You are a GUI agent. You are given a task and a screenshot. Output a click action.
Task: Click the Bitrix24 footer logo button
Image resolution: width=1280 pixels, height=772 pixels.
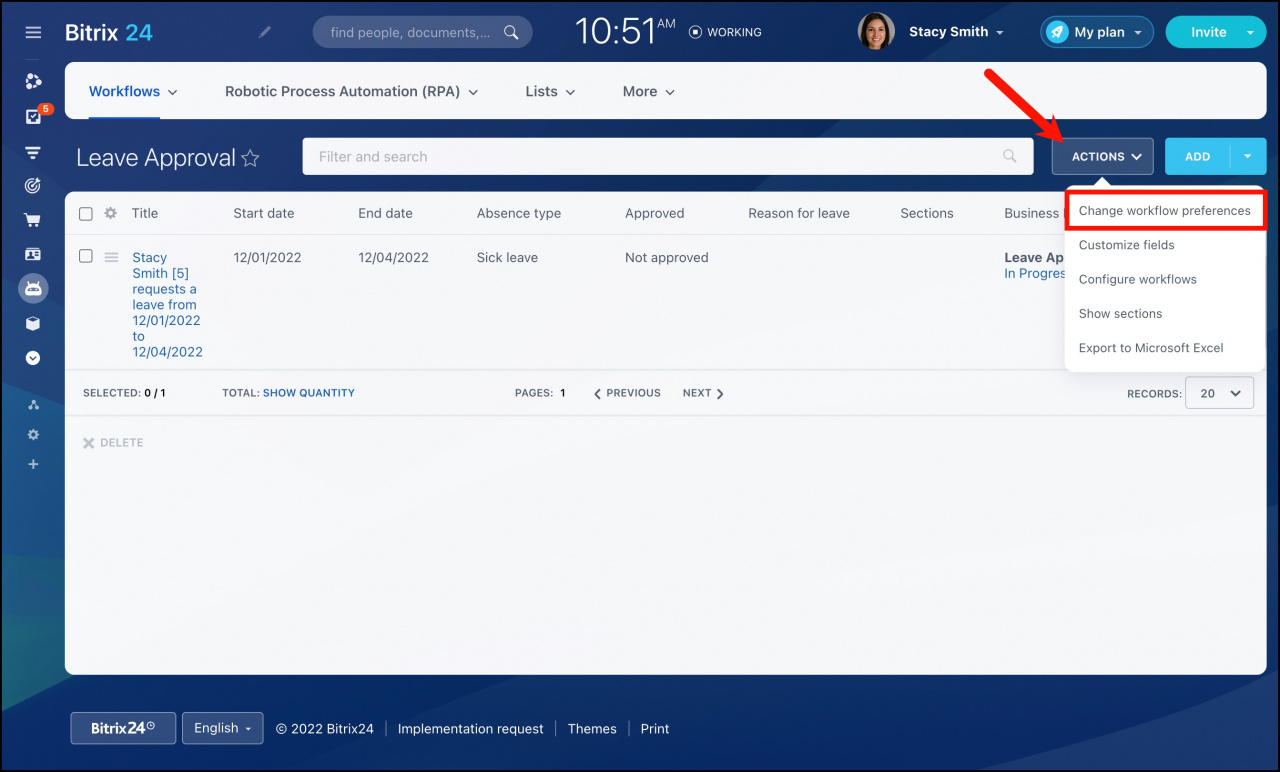(x=123, y=728)
